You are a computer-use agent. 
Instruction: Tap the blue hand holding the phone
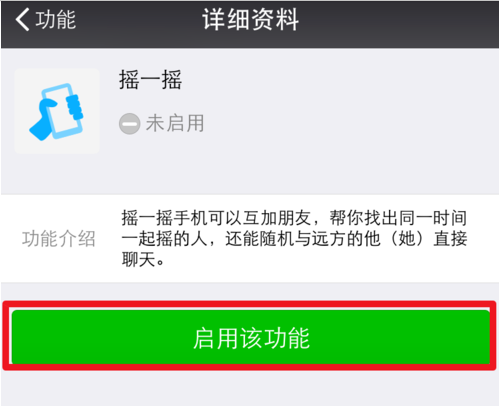click(42, 122)
